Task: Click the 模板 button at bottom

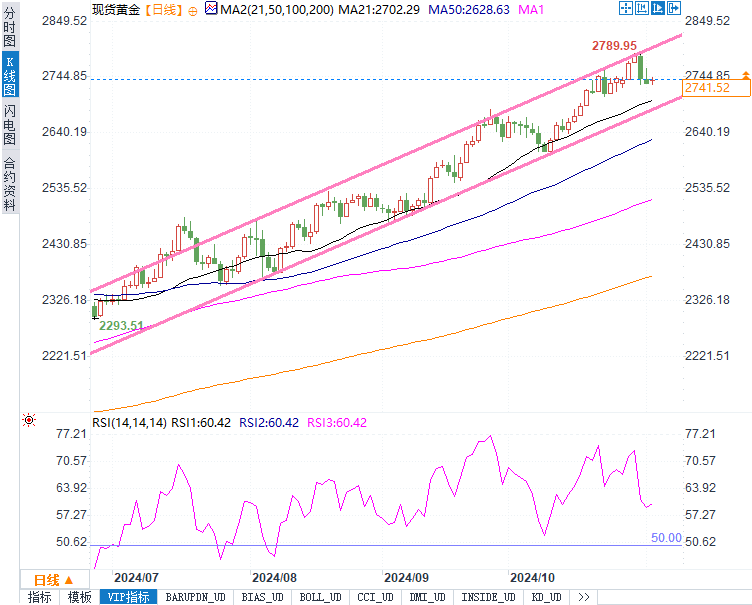Action: (x=80, y=597)
